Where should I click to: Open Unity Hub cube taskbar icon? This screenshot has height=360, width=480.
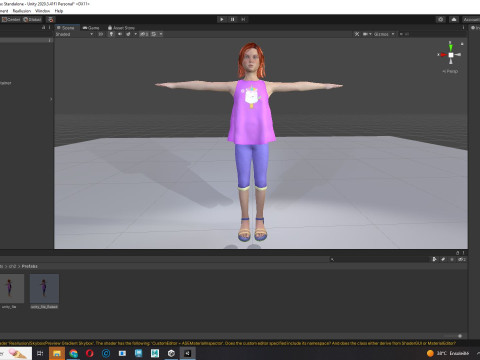pyautogui.click(x=171, y=353)
